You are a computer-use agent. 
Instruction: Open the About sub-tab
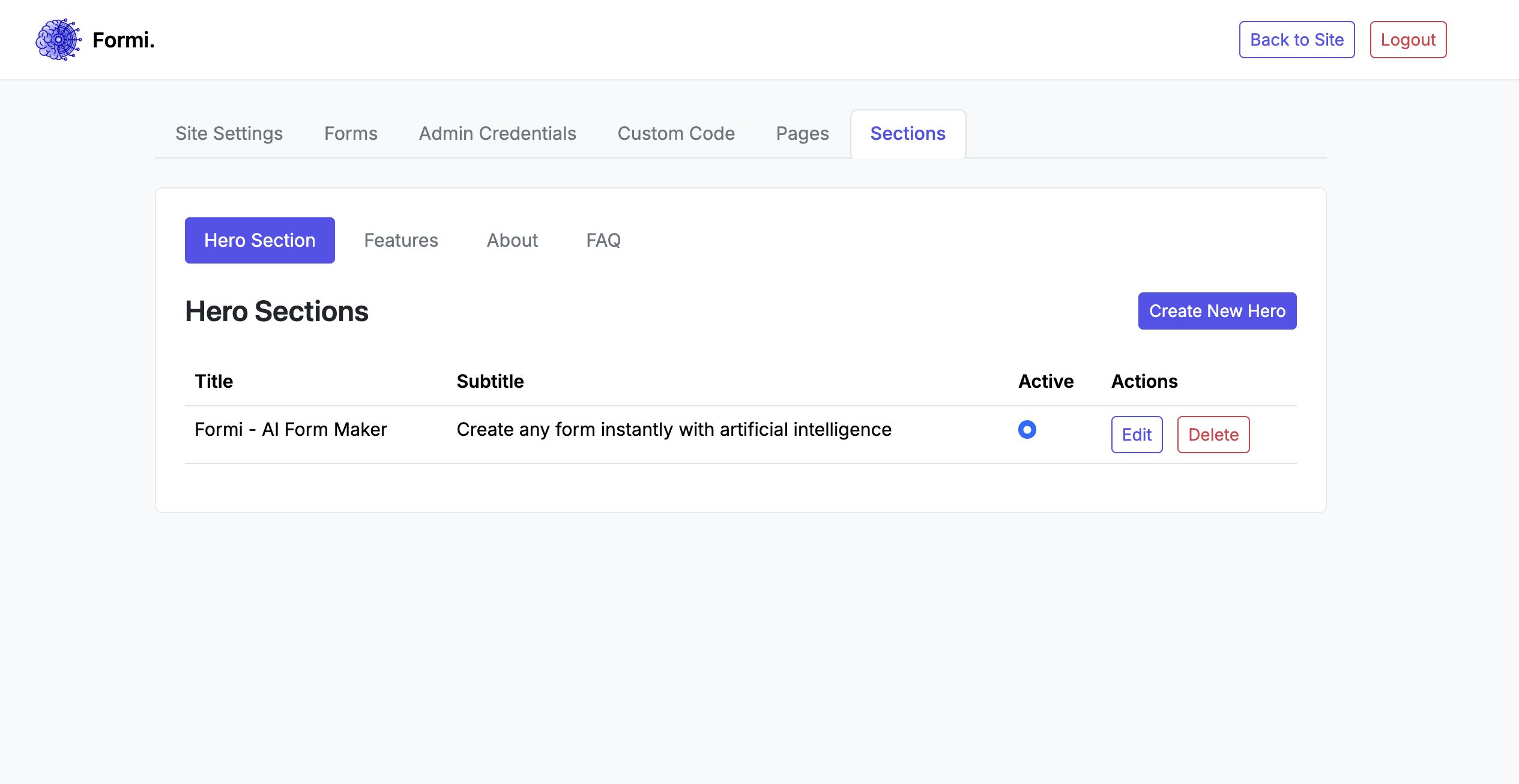pos(512,240)
